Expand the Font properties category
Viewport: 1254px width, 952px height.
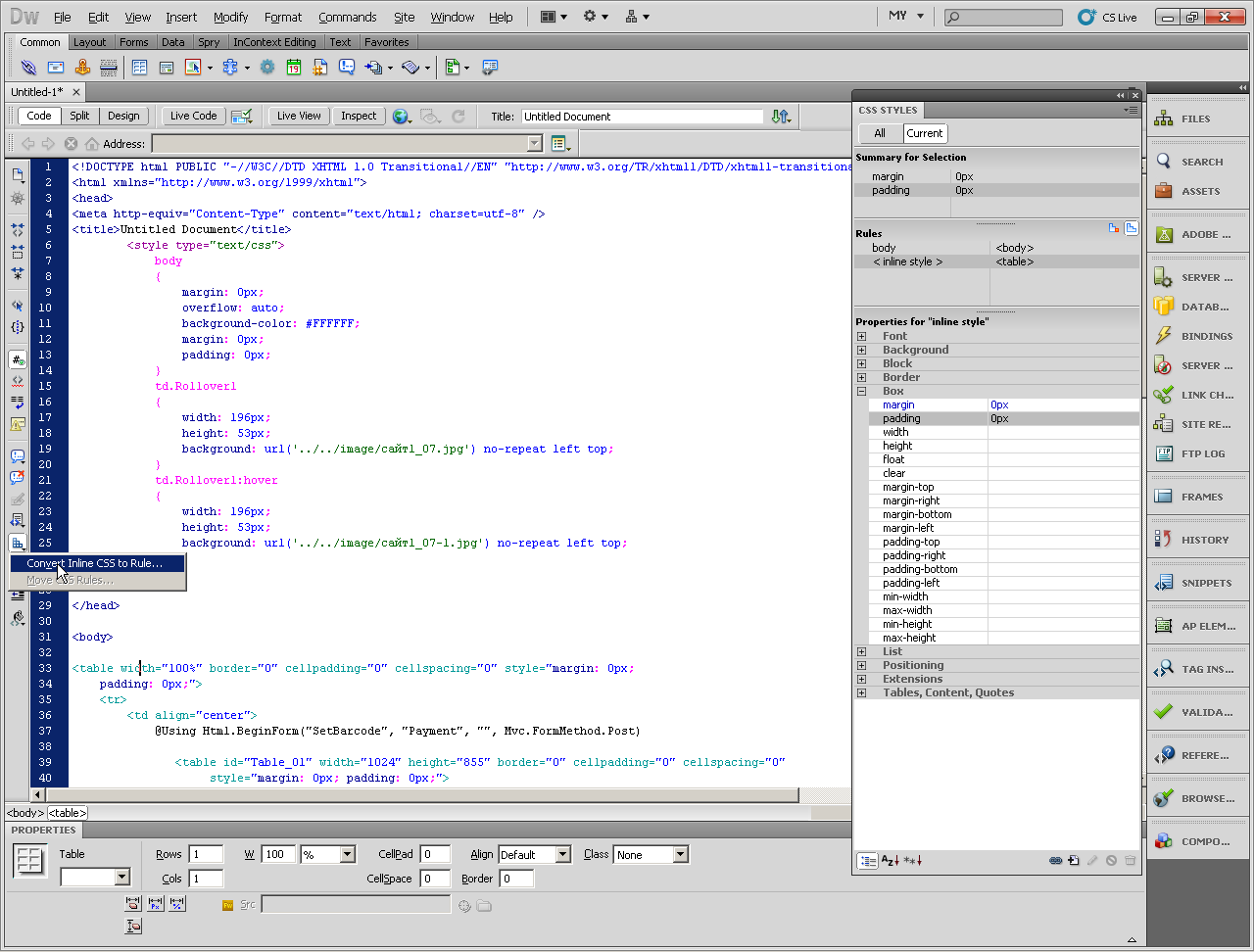point(862,336)
